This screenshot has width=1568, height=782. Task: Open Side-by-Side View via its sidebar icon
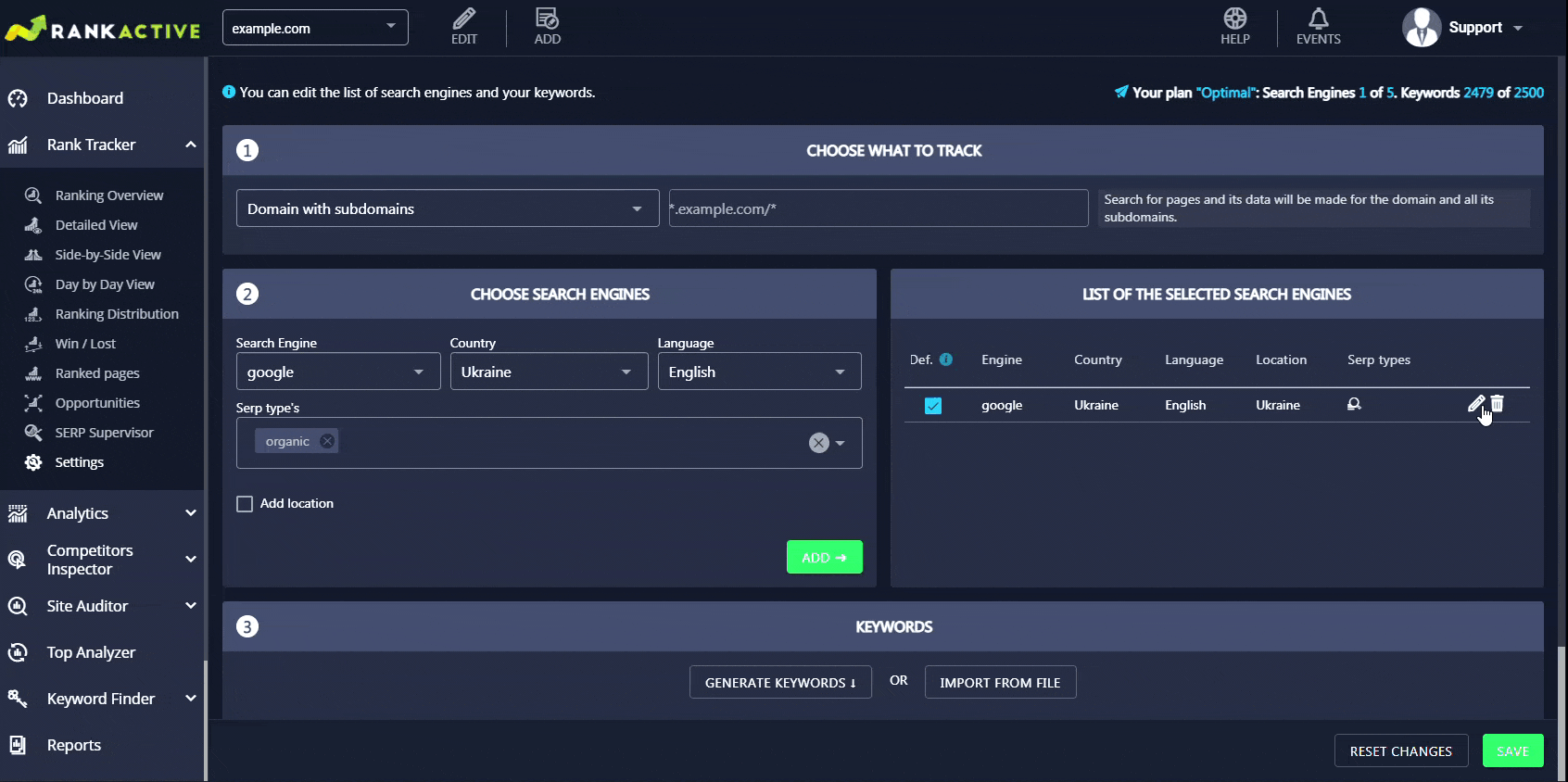click(33, 255)
